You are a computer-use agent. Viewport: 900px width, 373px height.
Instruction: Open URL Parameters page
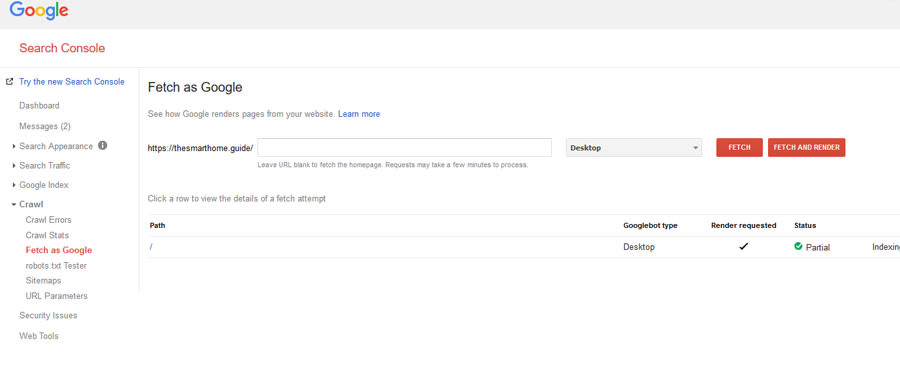[57, 296]
